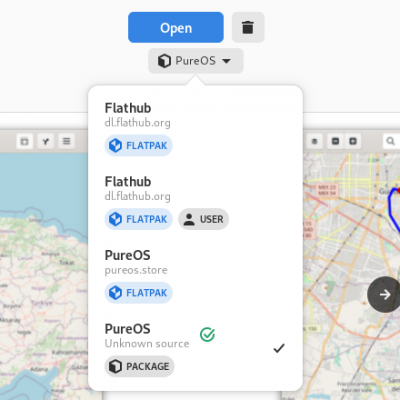
Task: Uninstall the app with the trash icon
Action: (248, 27)
